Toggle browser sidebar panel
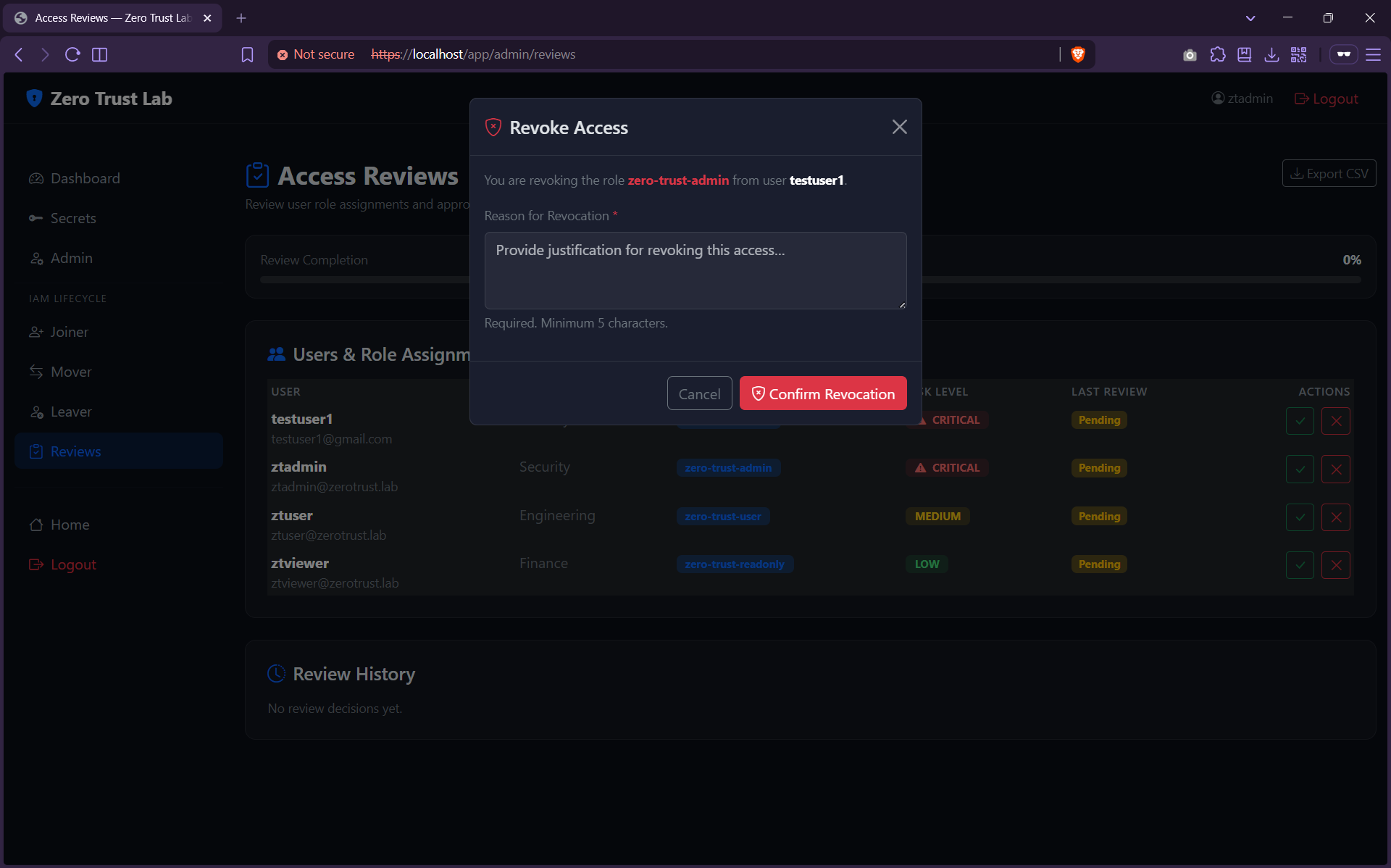Image resolution: width=1391 pixels, height=868 pixels. [100, 54]
